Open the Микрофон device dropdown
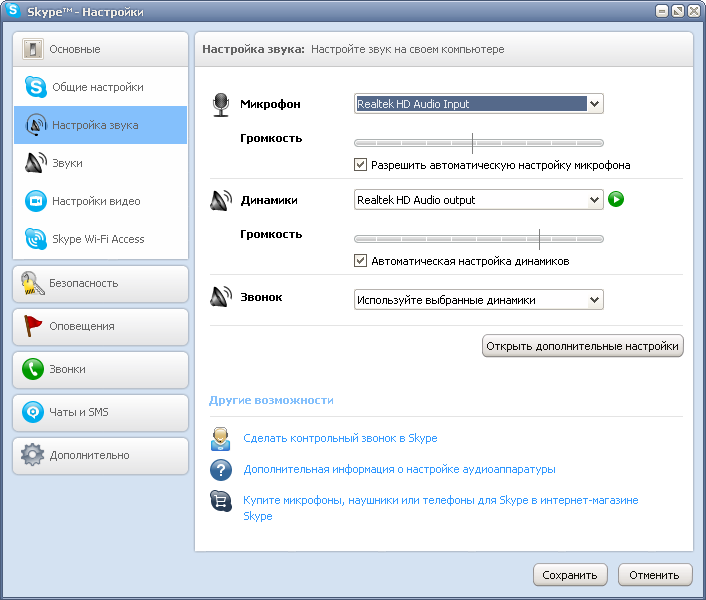The image size is (706, 600). tap(479, 104)
